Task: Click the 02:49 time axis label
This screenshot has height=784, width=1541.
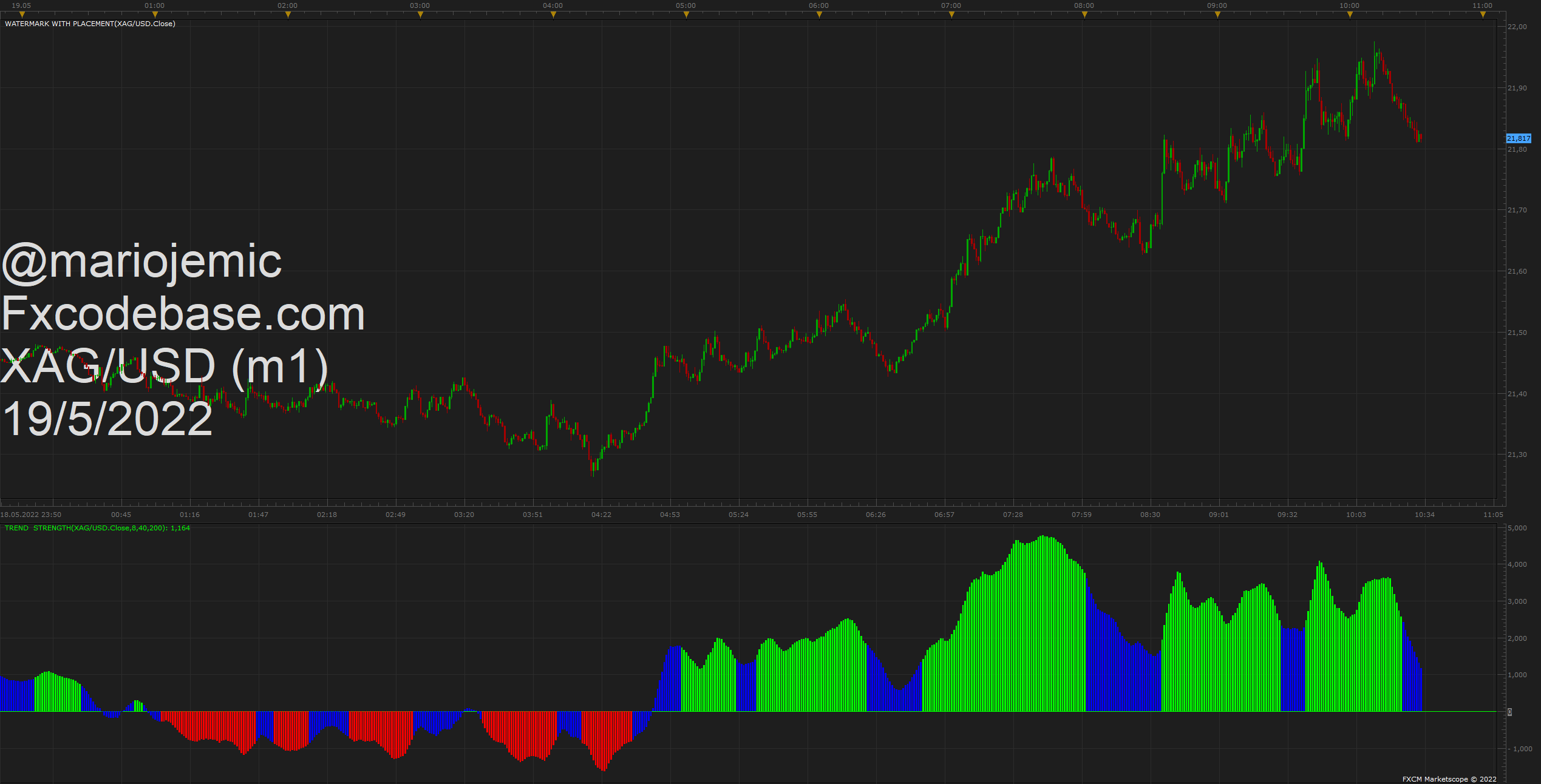Action: click(x=396, y=515)
